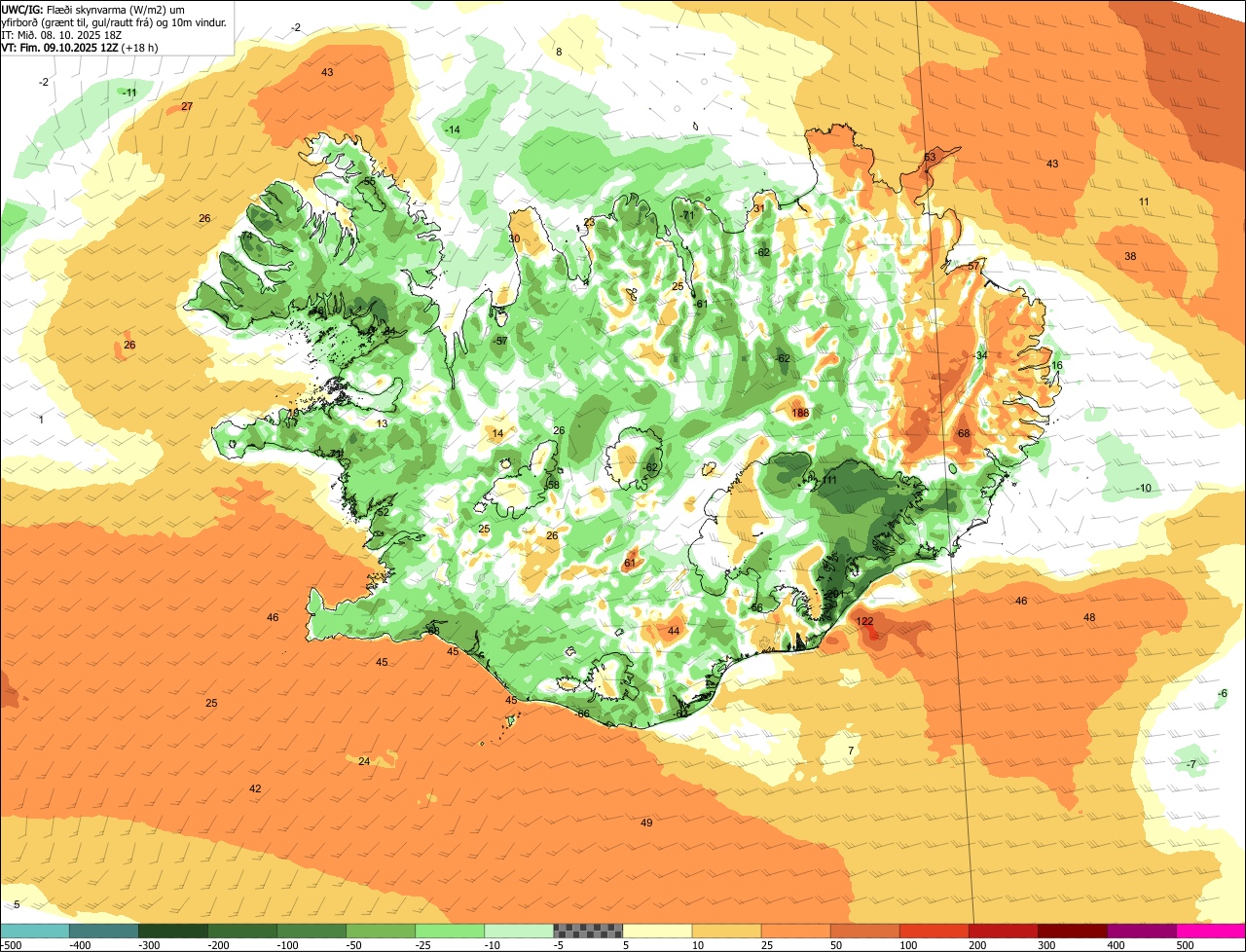
Task: Select the darkest green -300 to -200 swatch
Action: pyautogui.click(x=172, y=930)
